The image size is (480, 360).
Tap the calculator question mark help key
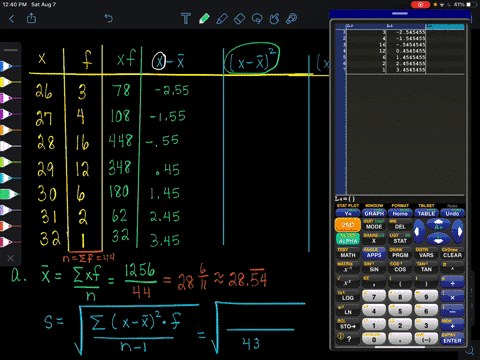tap(348, 339)
